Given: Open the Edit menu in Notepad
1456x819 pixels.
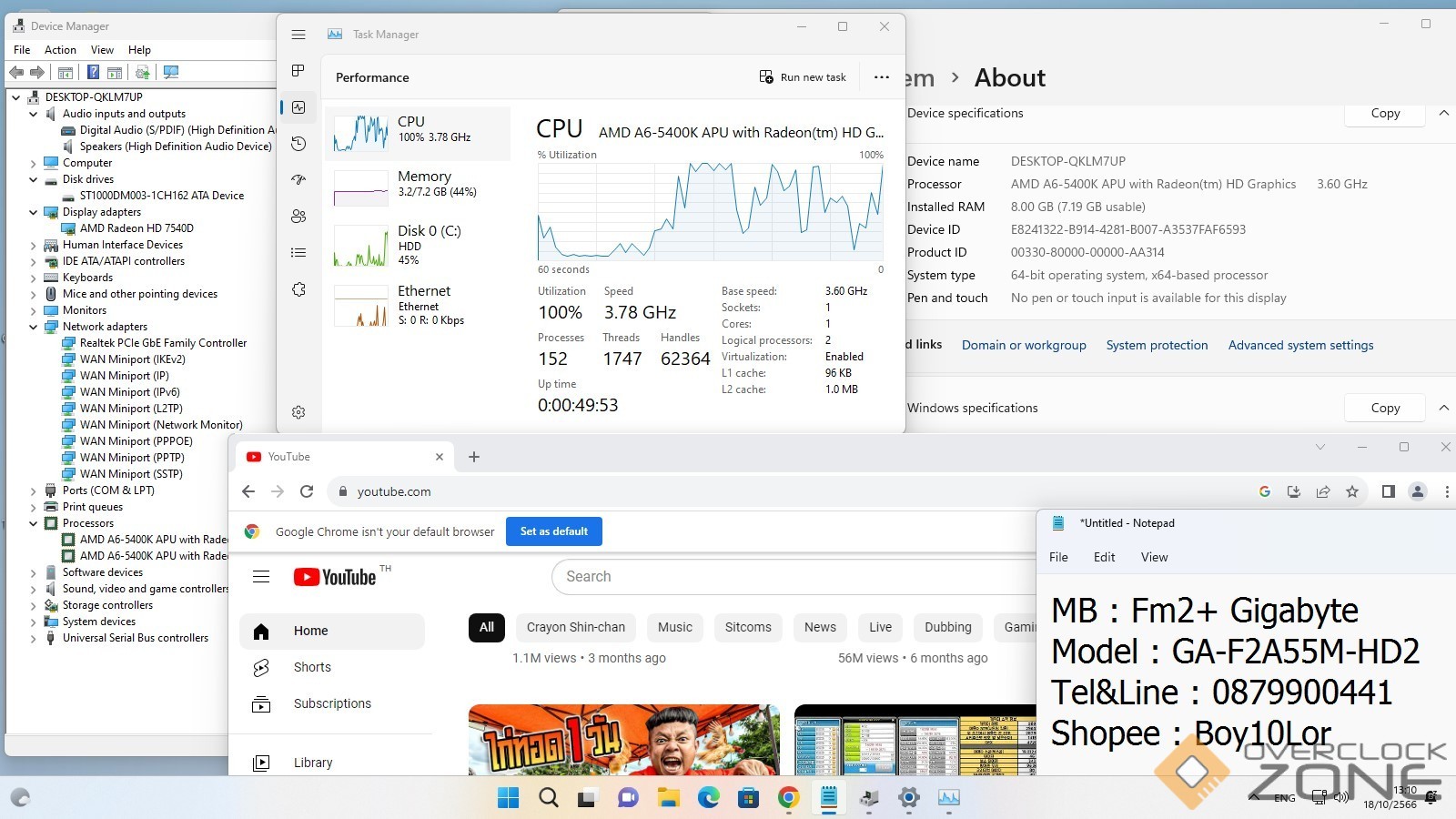Looking at the screenshot, I should (1104, 557).
